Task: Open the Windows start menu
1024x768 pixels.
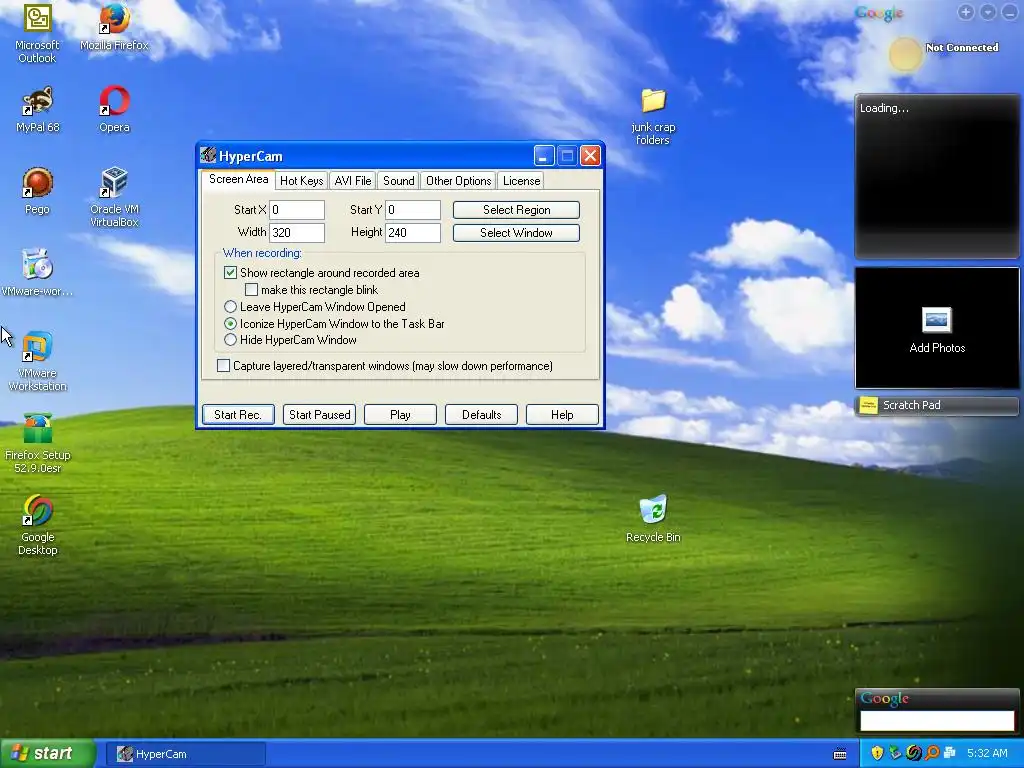Action: click(x=48, y=754)
